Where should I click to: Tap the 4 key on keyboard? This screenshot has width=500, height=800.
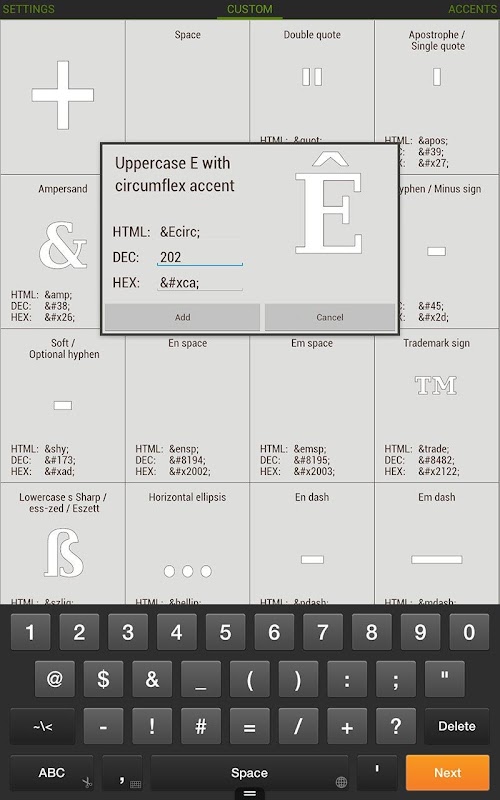[x=177, y=632]
